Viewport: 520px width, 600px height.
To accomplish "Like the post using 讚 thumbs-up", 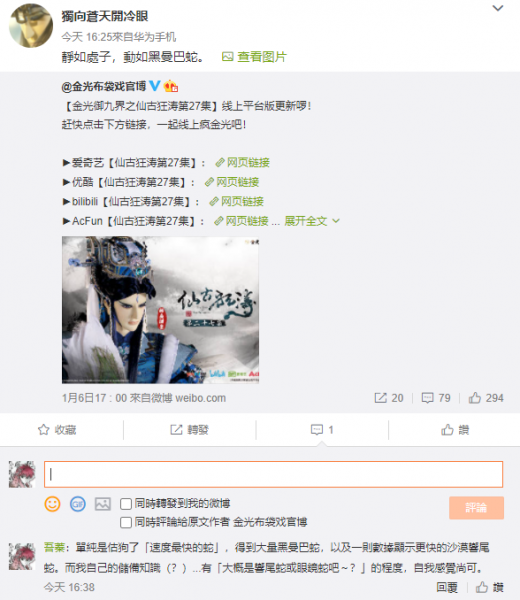I will (x=455, y=430).
